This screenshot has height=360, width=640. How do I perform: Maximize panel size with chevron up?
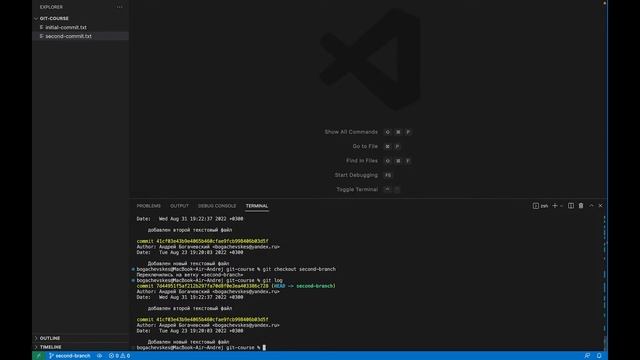pos(591,206)
